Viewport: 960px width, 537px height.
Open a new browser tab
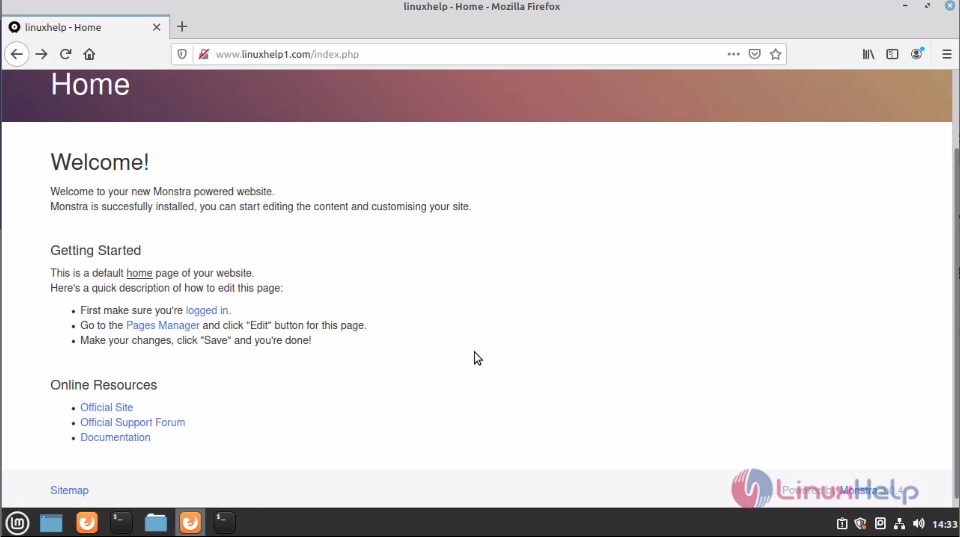[x=182, y=26]
